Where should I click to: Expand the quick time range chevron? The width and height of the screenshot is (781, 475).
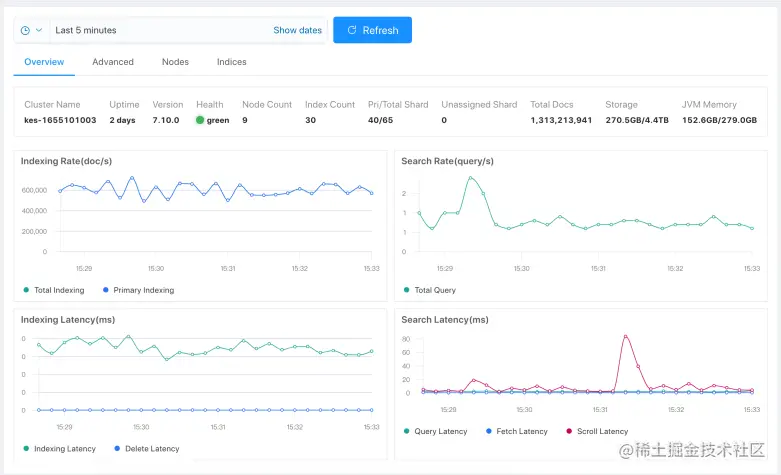click(39, 30)
